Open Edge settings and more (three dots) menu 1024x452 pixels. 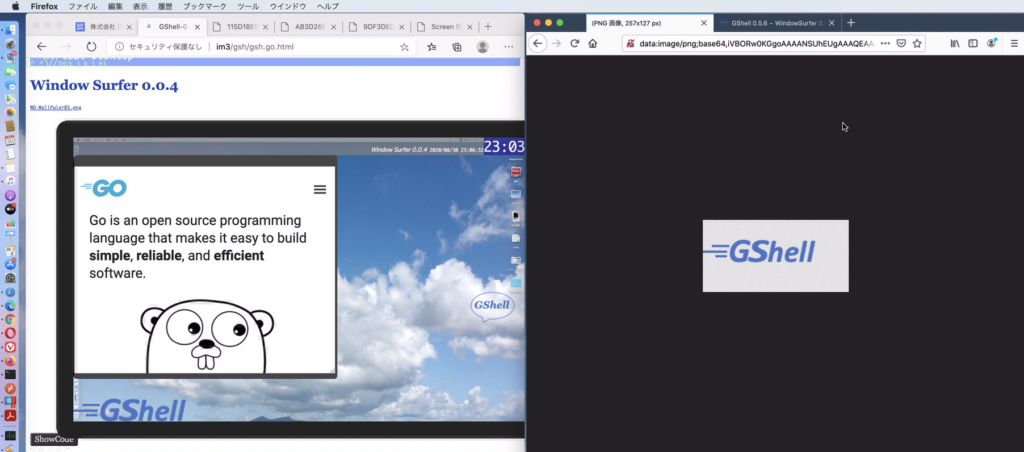(510, 46)
